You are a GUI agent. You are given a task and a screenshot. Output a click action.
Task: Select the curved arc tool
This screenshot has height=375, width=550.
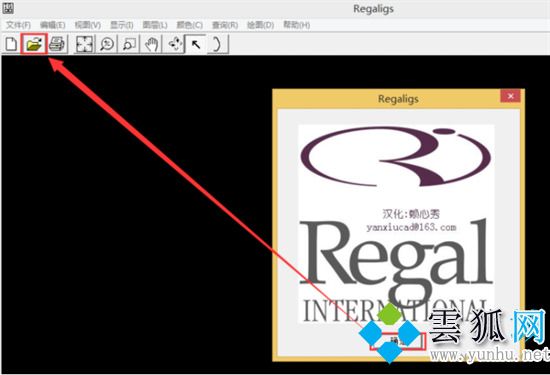click(x=217, y=44)
